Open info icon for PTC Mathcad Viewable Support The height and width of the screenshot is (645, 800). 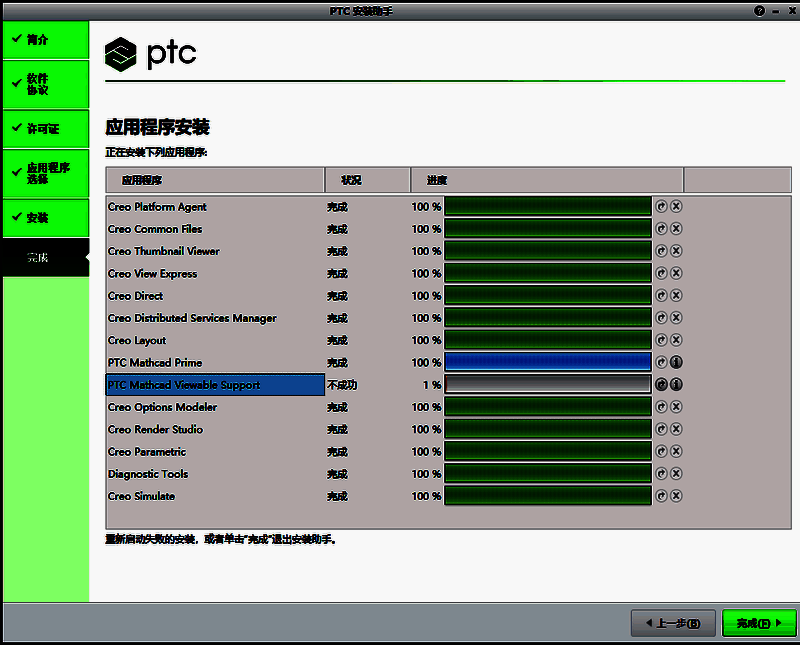pyautogui.click(x=677, y=385)
